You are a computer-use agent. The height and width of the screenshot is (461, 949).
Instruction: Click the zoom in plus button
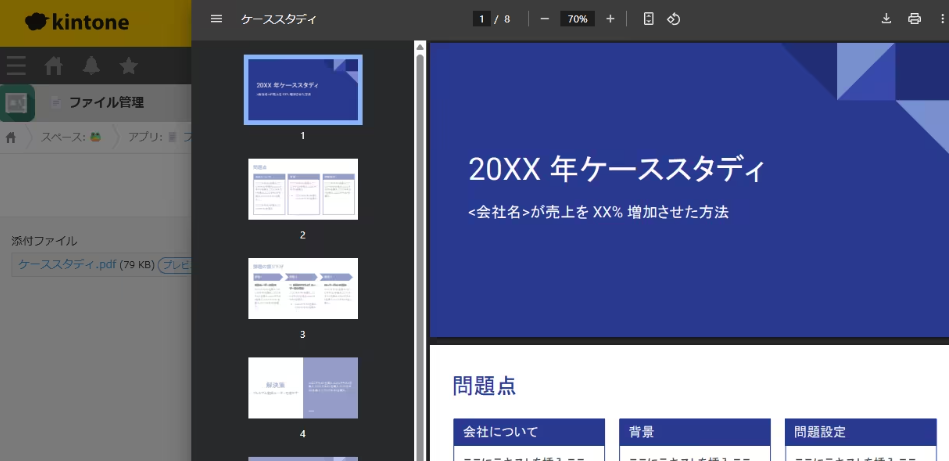pyautogui.click(x=610, y=19)
